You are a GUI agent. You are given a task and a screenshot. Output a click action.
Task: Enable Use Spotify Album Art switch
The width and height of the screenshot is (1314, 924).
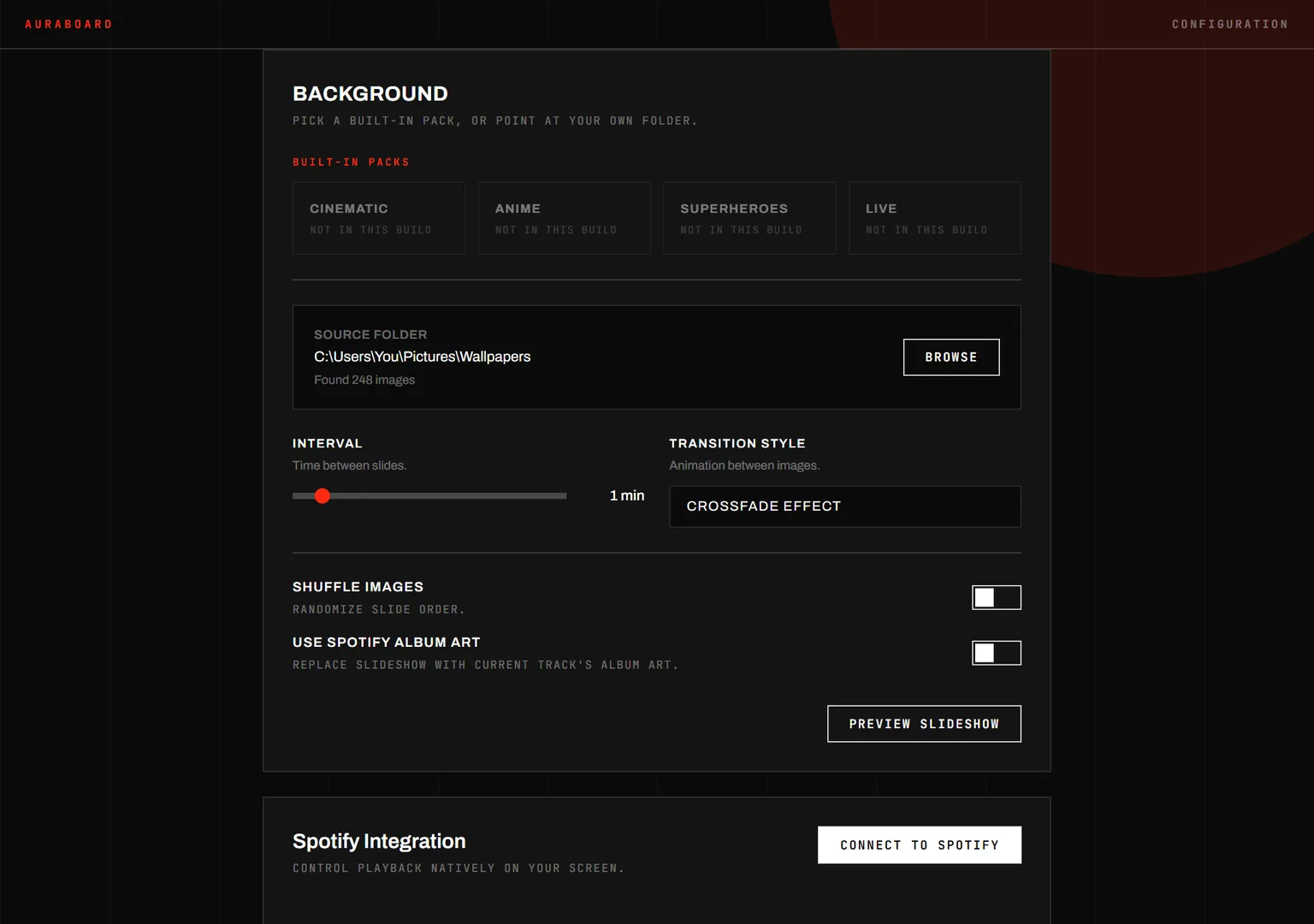997,653
